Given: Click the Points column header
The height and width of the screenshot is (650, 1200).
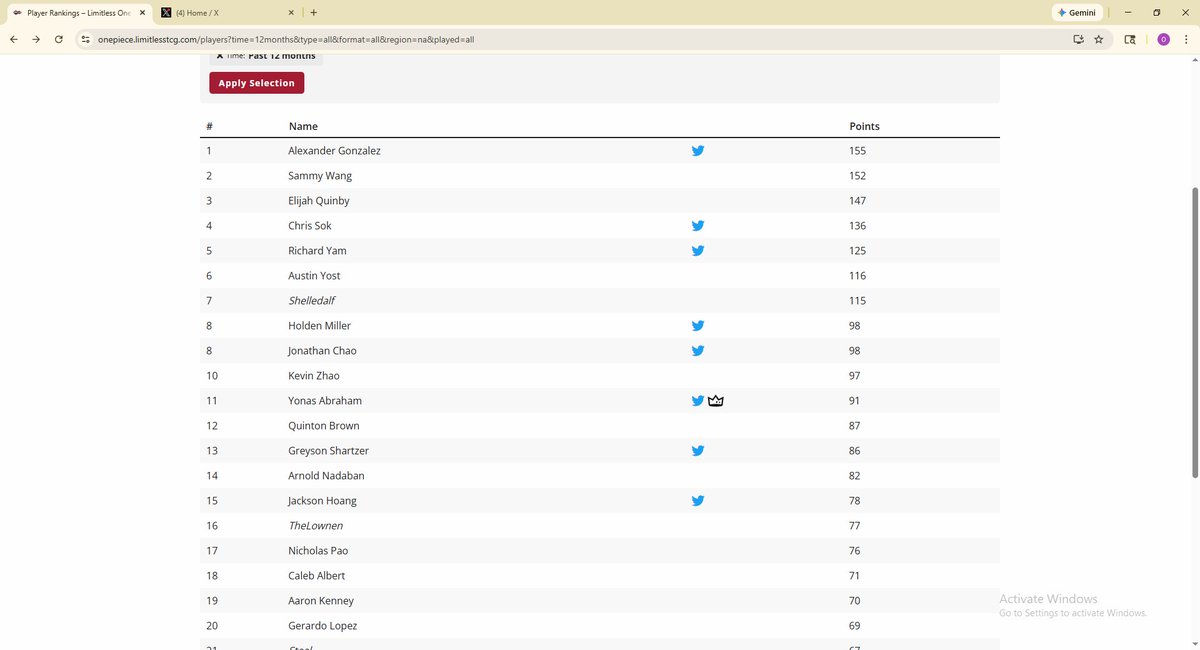Looking at the screenshot, I should 864,126.
